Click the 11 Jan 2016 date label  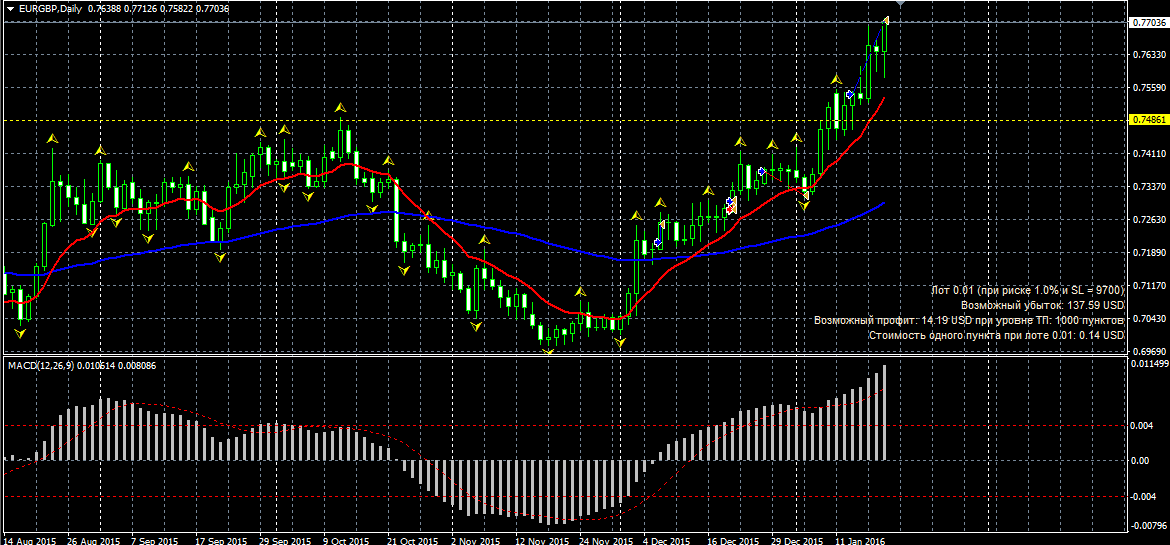[860, 540]
